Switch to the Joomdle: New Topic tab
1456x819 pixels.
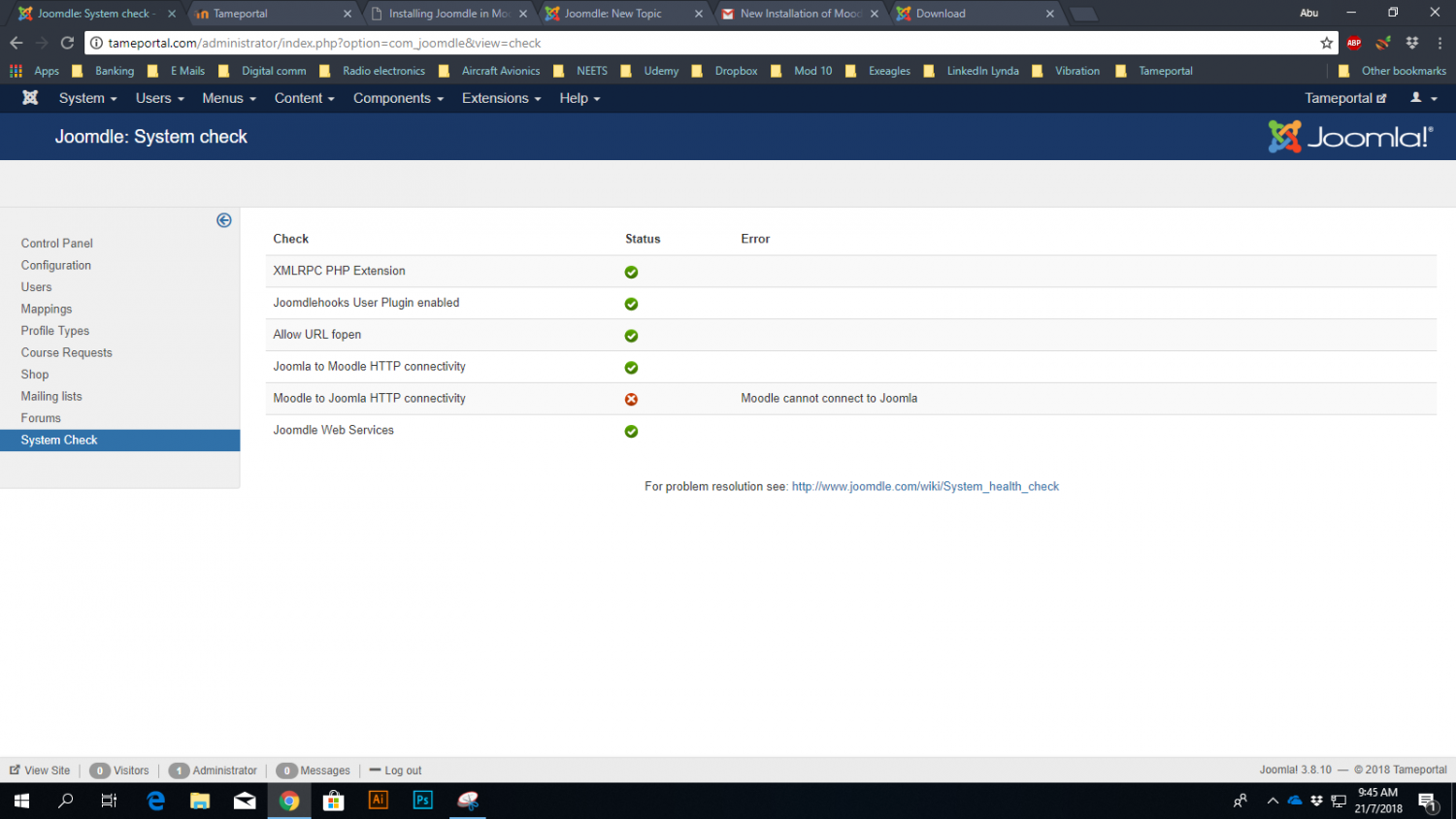click(x=613, y=14)
